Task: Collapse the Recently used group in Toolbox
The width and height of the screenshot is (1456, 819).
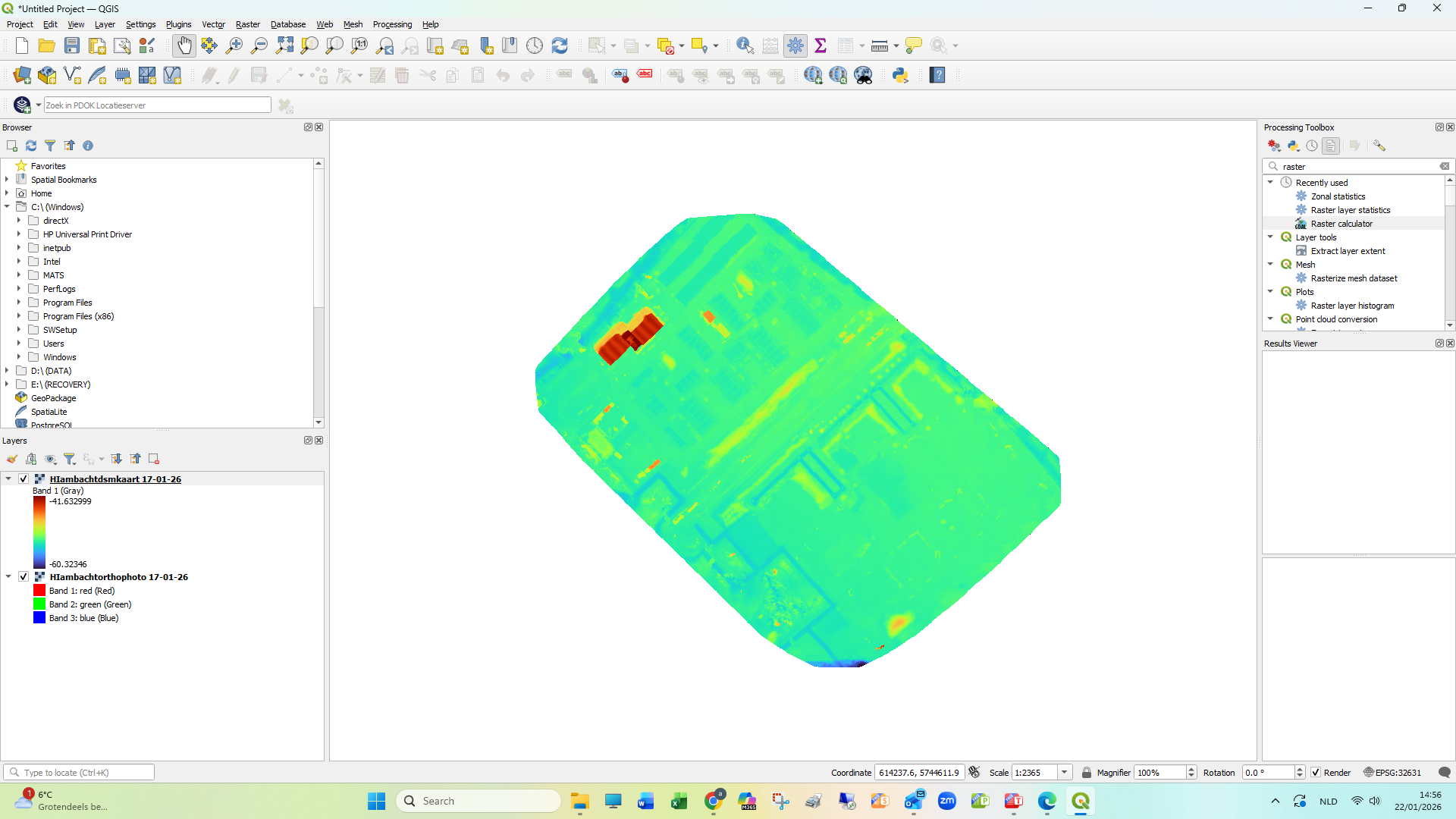Action: 1270,183
